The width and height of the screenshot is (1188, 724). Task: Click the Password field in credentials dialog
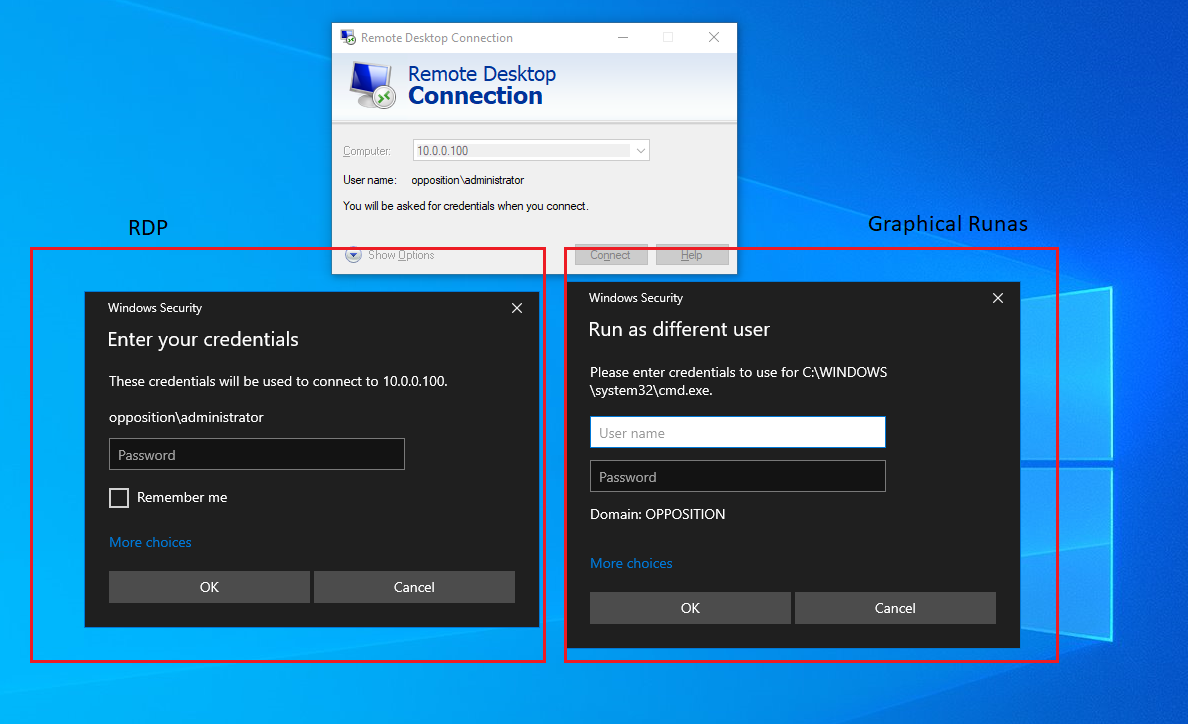click(x=257, y=454)
